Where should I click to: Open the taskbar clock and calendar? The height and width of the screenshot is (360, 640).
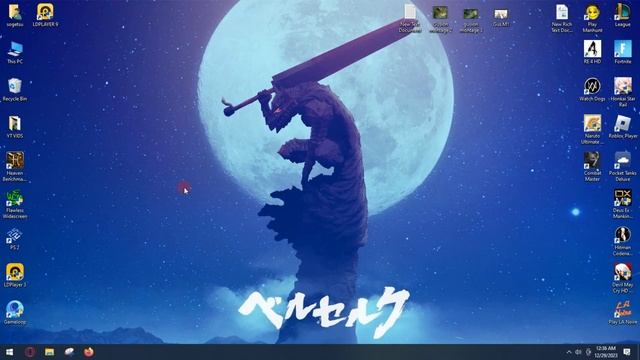(605, 352)
